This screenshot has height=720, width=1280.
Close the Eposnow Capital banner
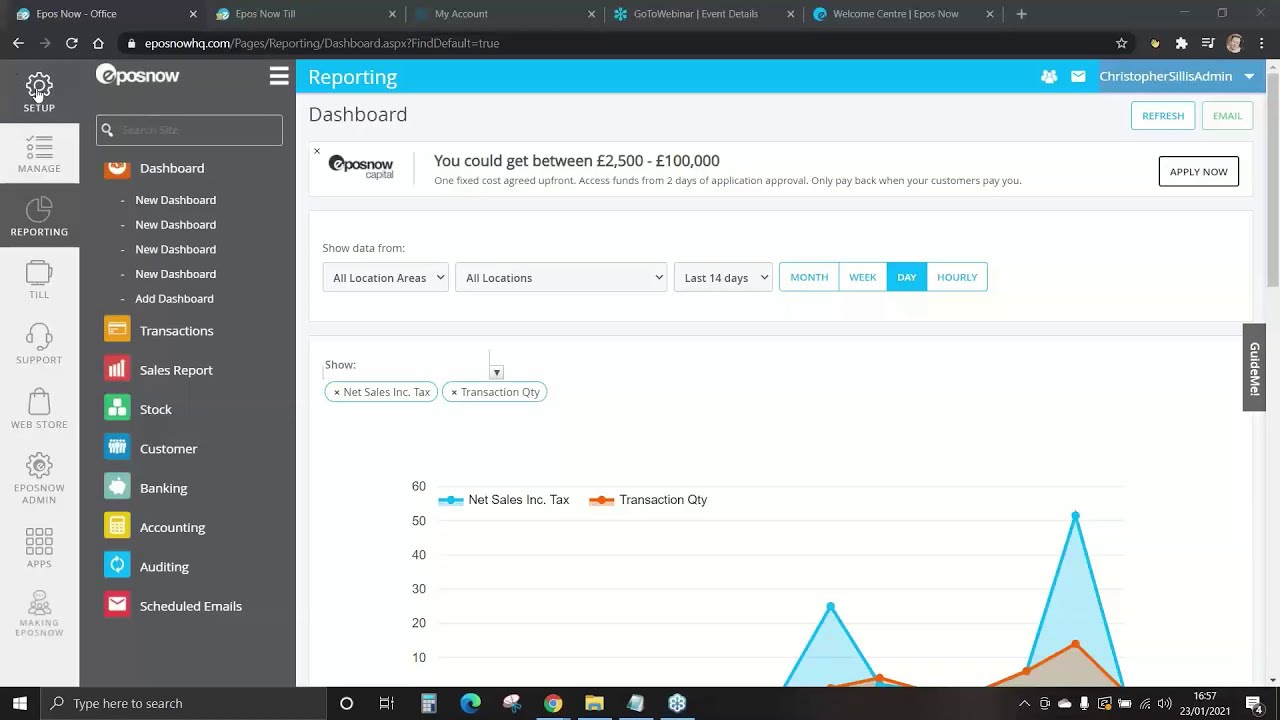[x=317, y=152]
